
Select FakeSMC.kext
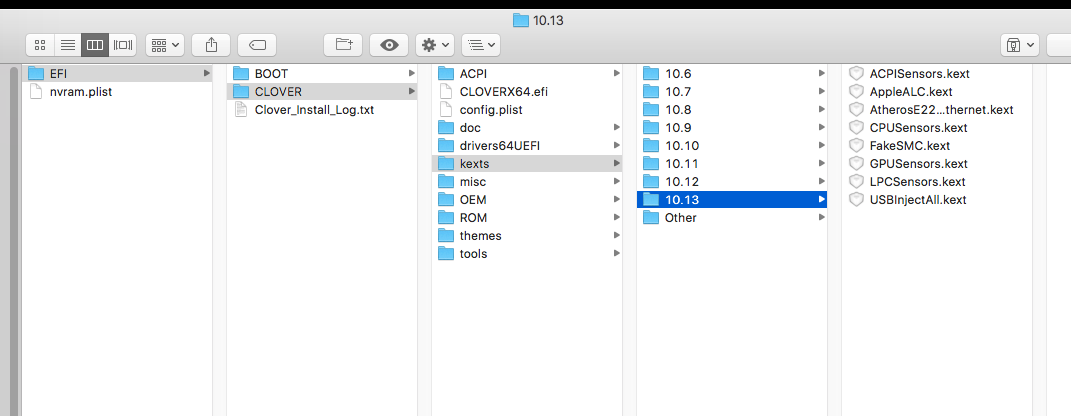[936, 145]
